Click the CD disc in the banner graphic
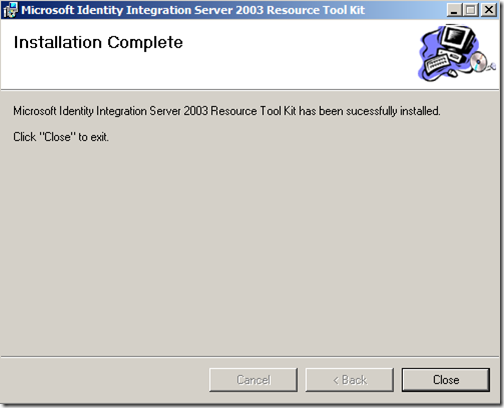 (478, 62)
